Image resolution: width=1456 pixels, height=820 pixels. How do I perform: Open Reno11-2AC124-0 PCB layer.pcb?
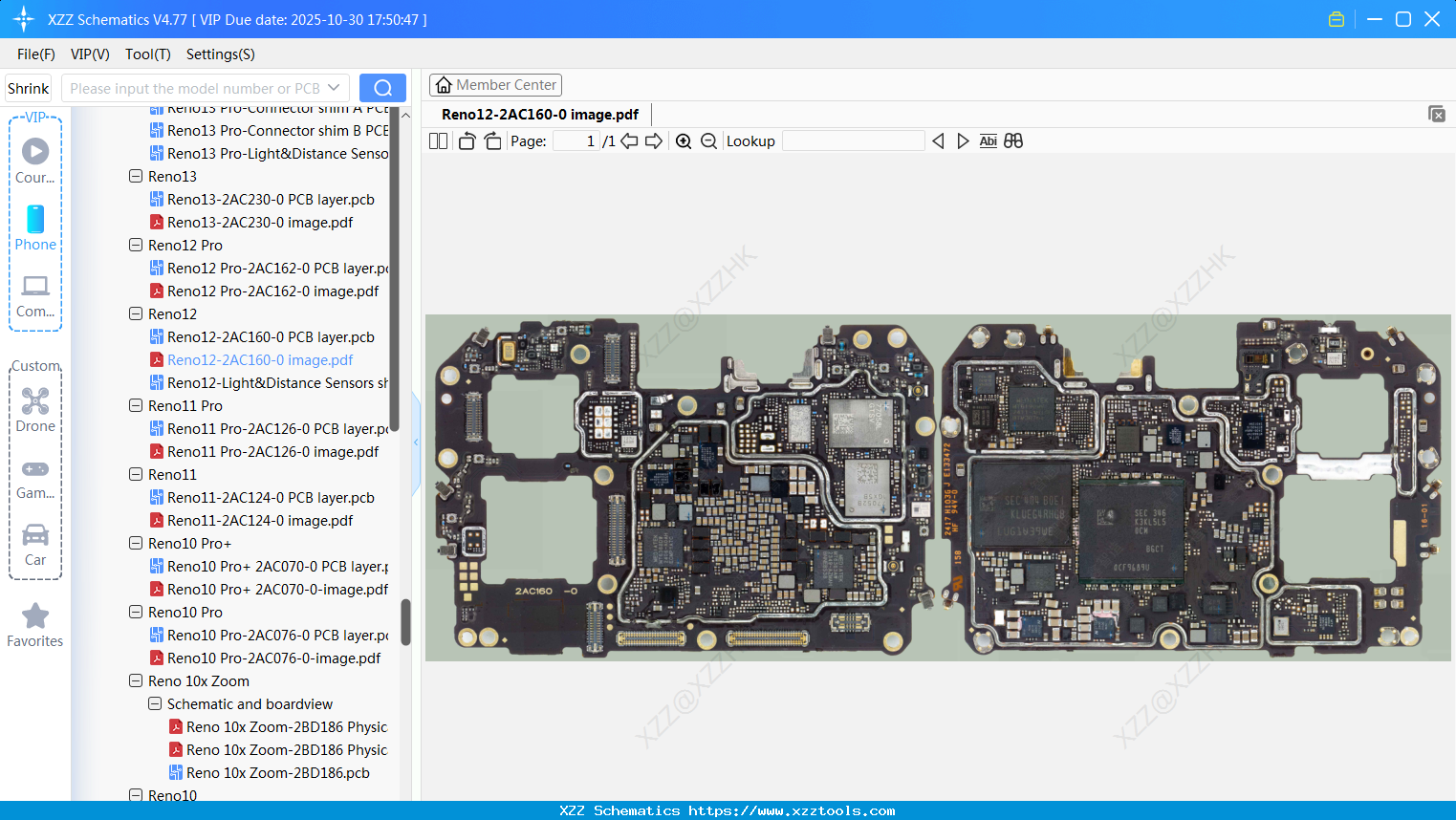pyautogui.click(x=271, y=497)
